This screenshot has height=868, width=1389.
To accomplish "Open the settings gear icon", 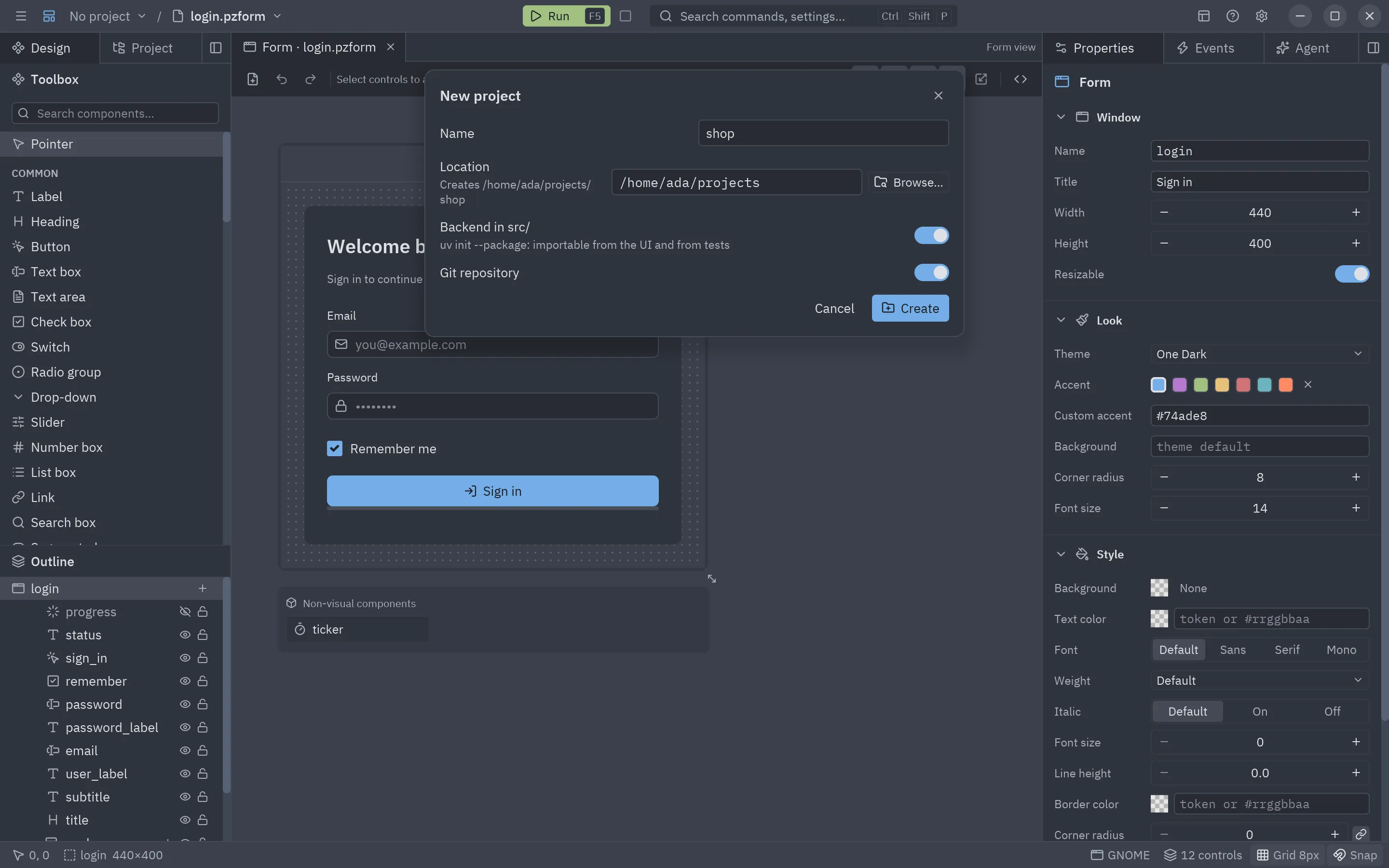I will click(1261, 16).
